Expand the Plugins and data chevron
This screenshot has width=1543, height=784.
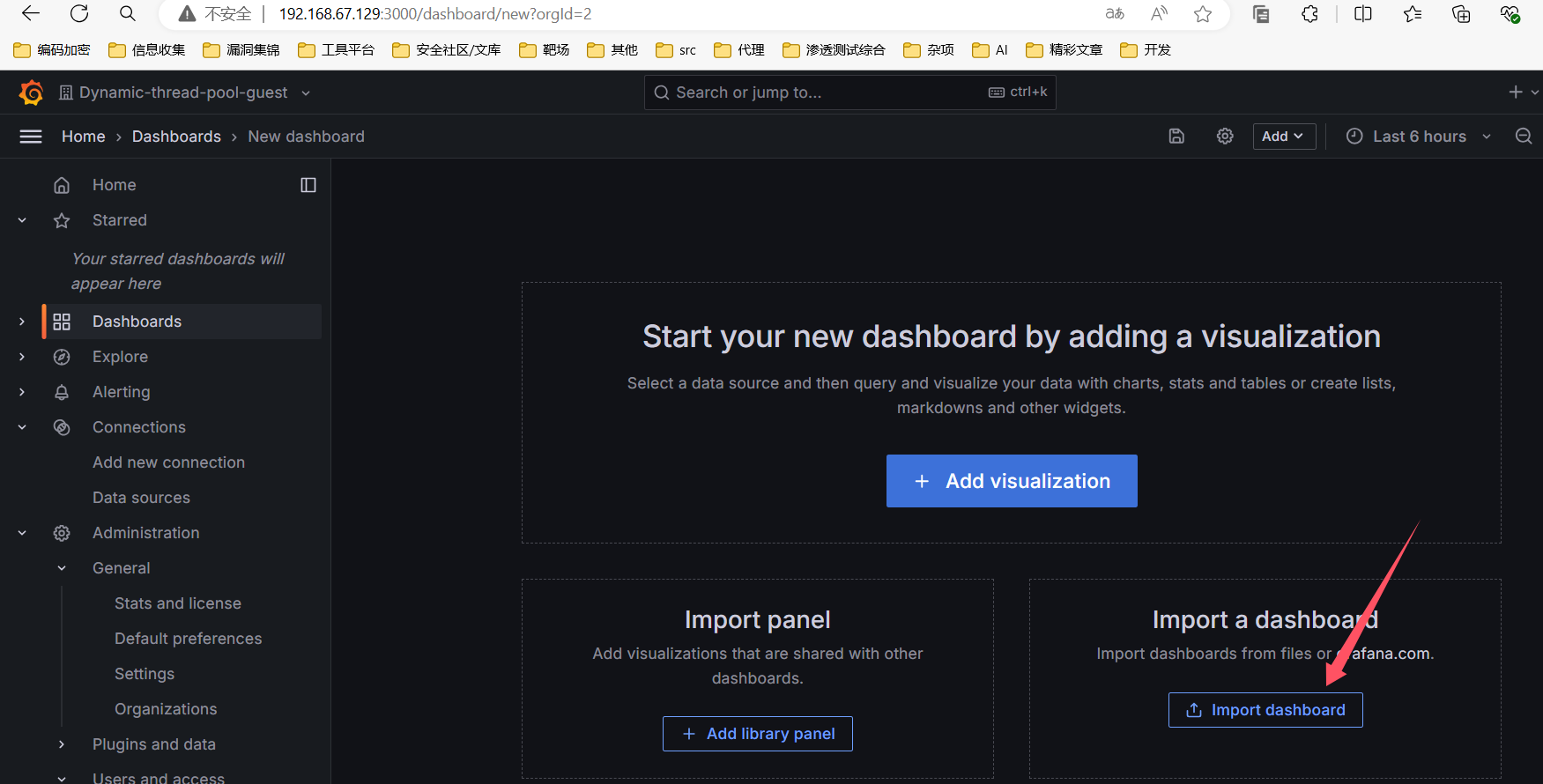pos(62,744)
